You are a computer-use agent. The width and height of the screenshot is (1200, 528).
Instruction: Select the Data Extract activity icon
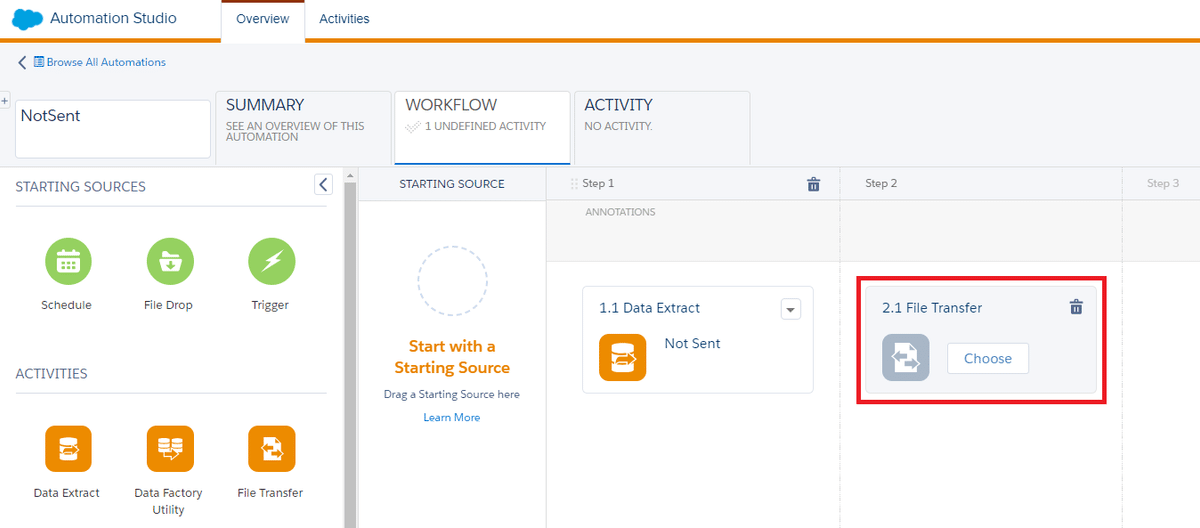coord(68,449)
